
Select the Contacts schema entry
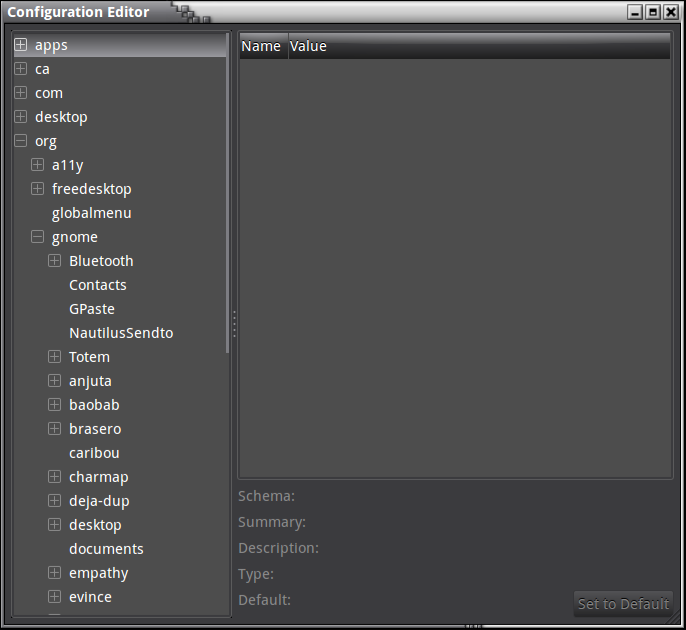pos(97,285)
